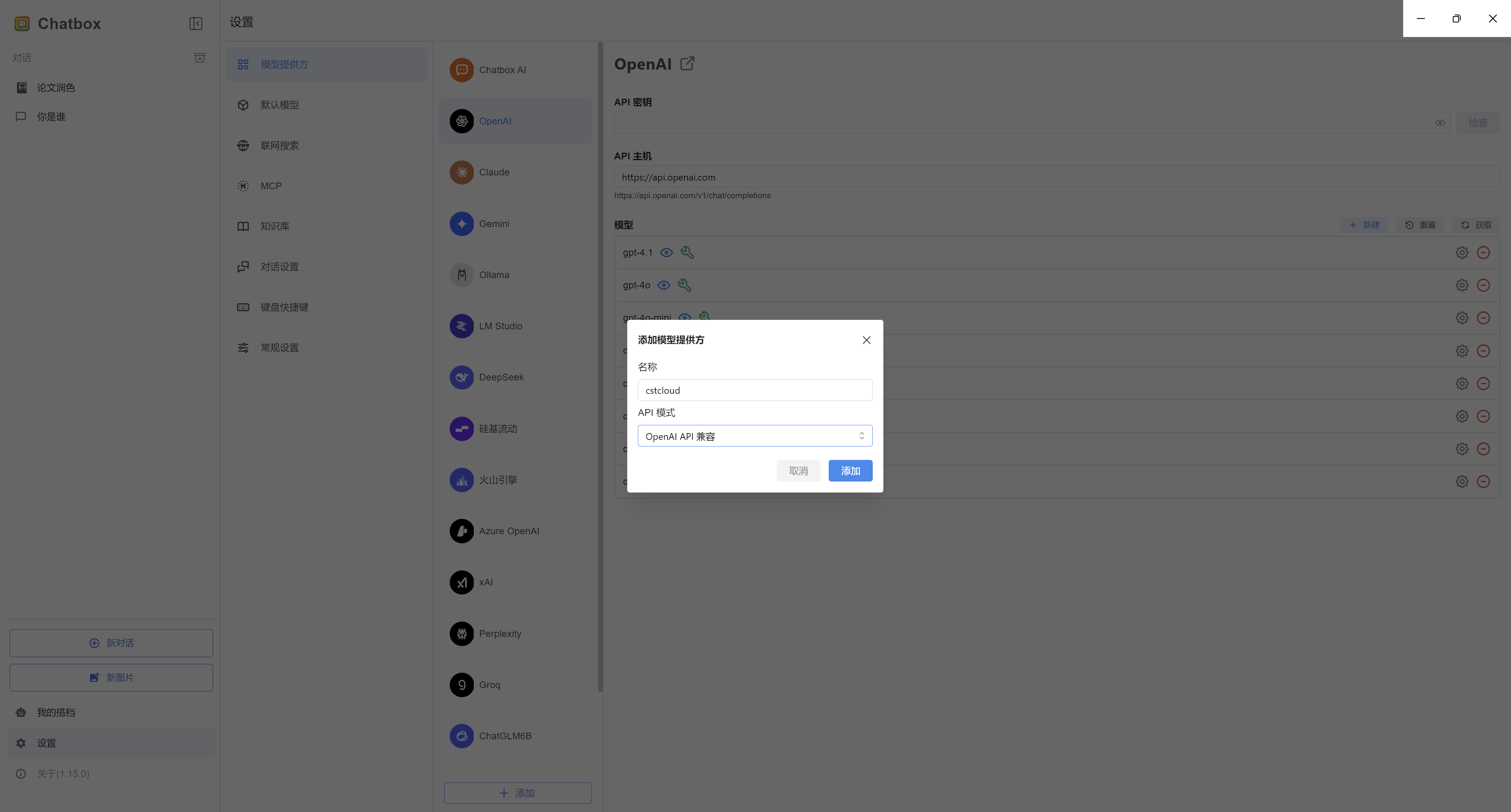Toggle vision eye icon for gpt-4.1
Viewport: 1511px width, 812px height.
click(x=666, y=253)
